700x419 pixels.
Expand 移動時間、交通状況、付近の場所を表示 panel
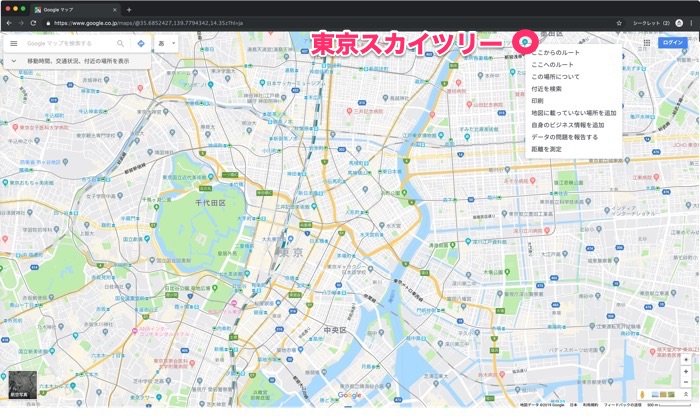[x=77, y=61]
